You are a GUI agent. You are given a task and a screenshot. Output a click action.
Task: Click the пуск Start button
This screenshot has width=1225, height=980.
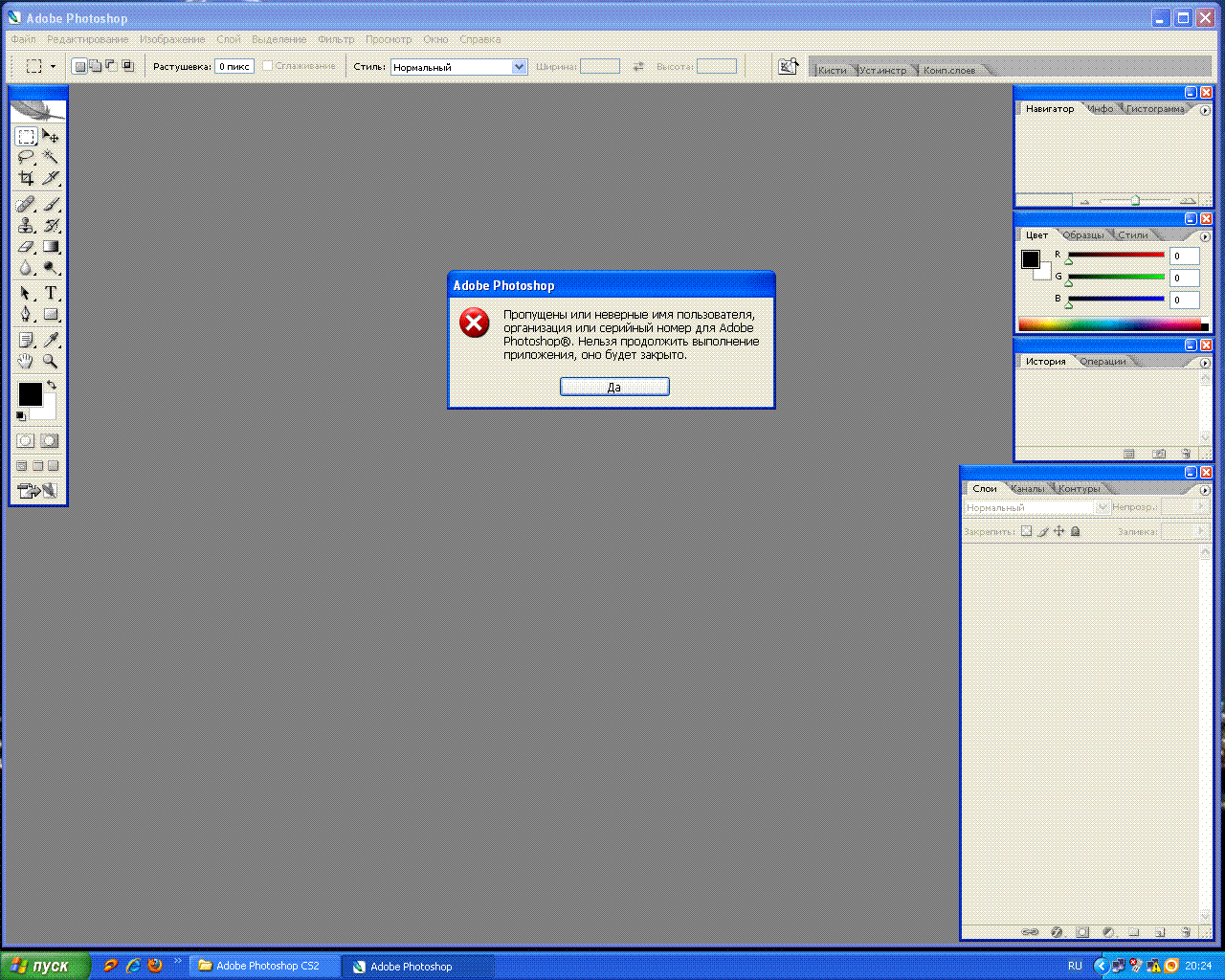(45, 966)
